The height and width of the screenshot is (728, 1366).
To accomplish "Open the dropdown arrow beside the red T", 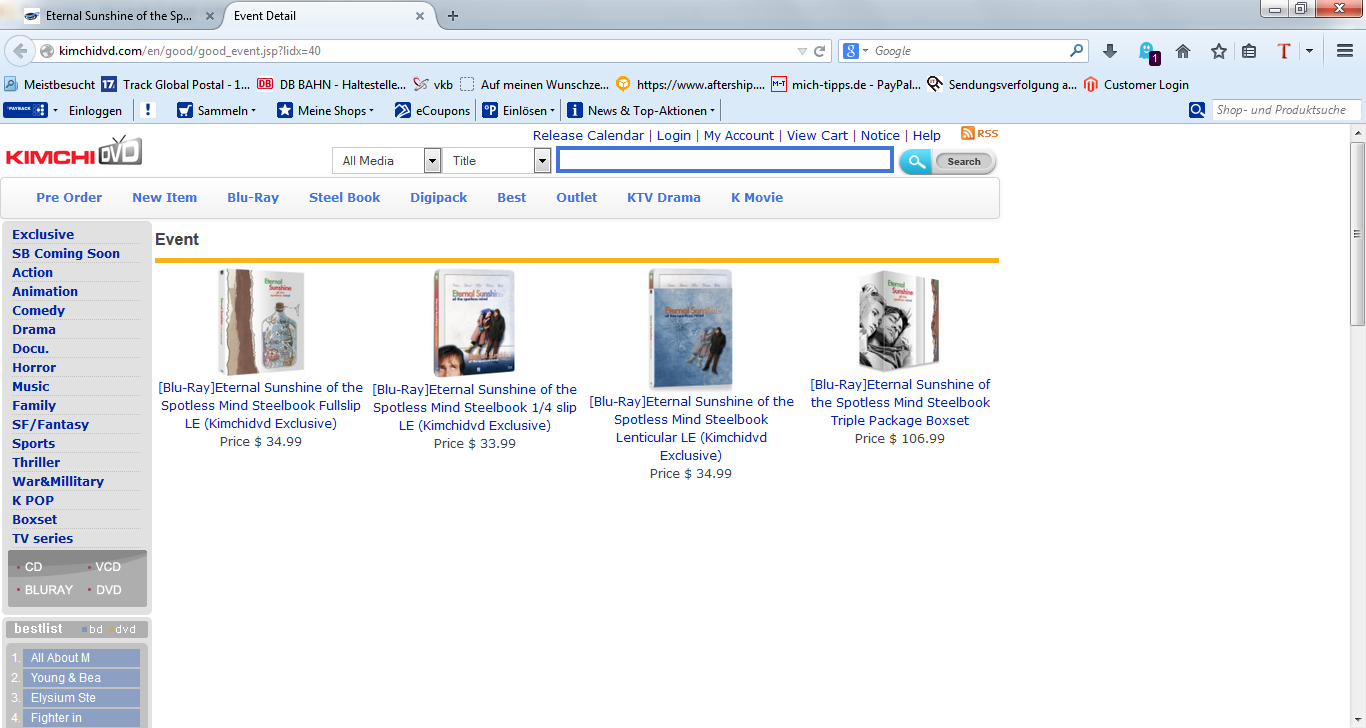I will [1309, 51].
